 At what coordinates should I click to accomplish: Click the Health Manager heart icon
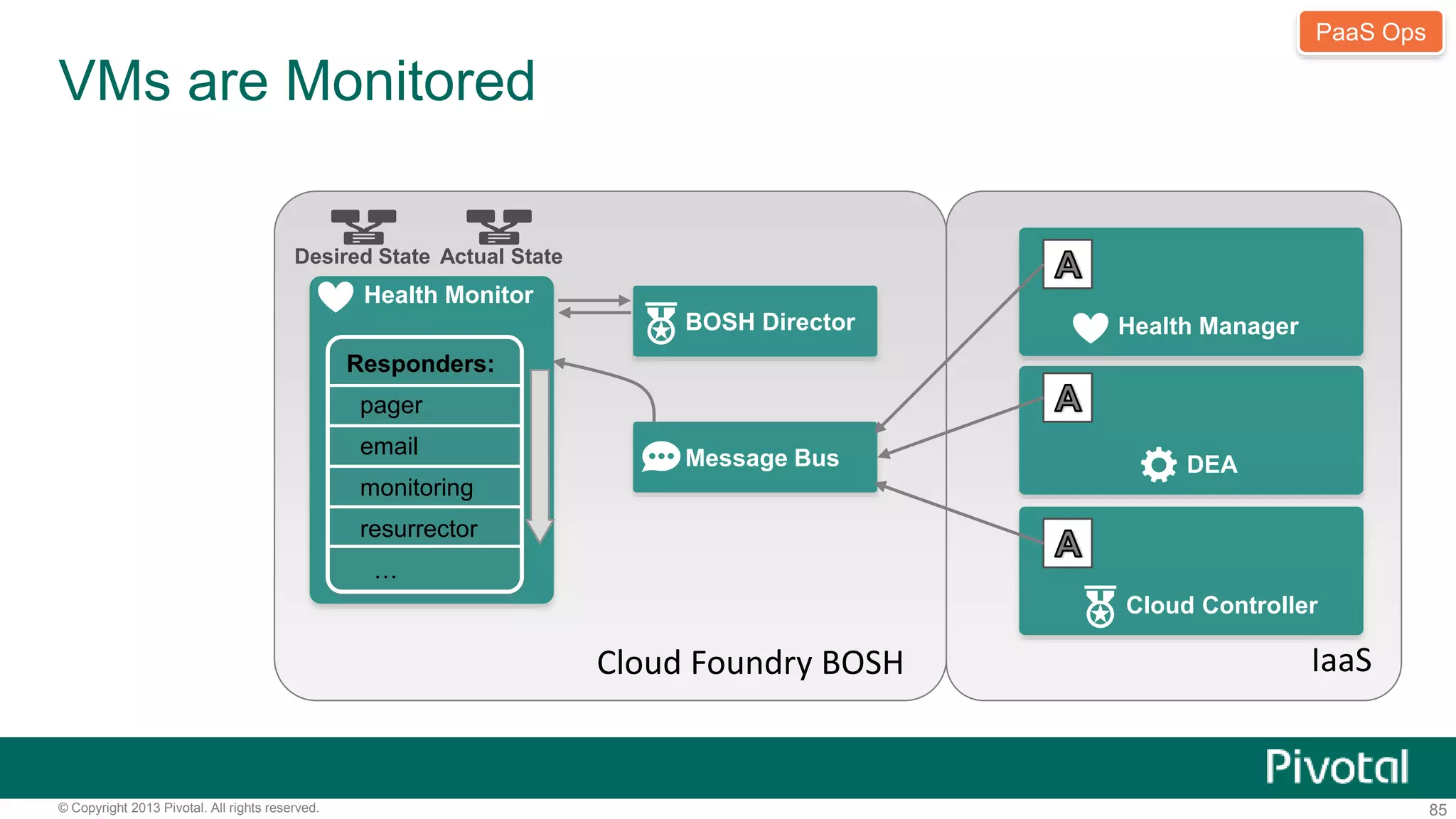pyautogui.click(x=1090, y=327)
